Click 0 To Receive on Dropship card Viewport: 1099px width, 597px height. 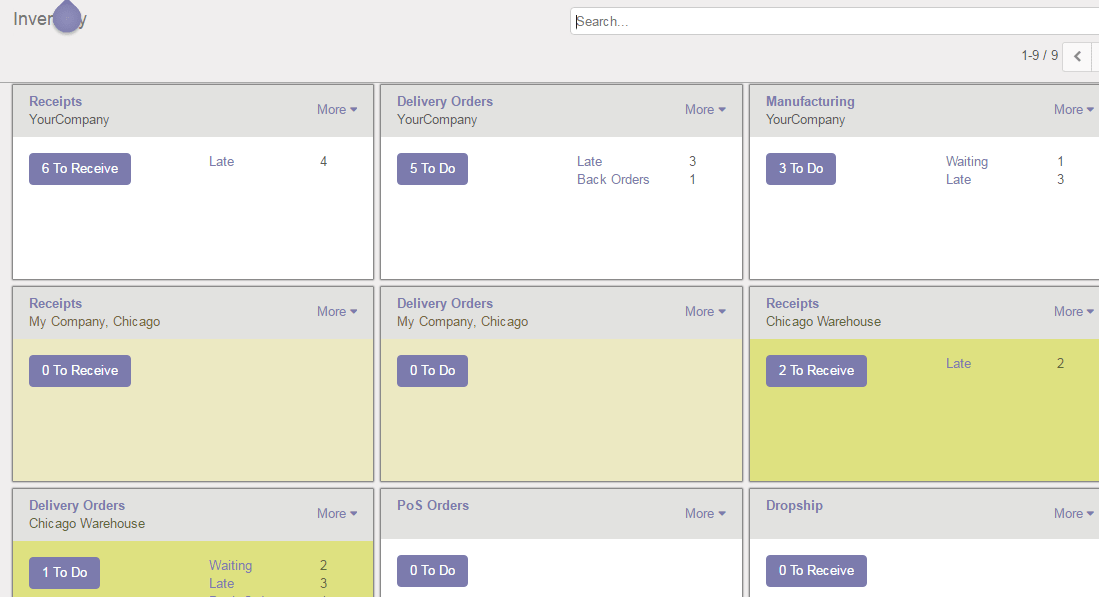click(817, 571)
